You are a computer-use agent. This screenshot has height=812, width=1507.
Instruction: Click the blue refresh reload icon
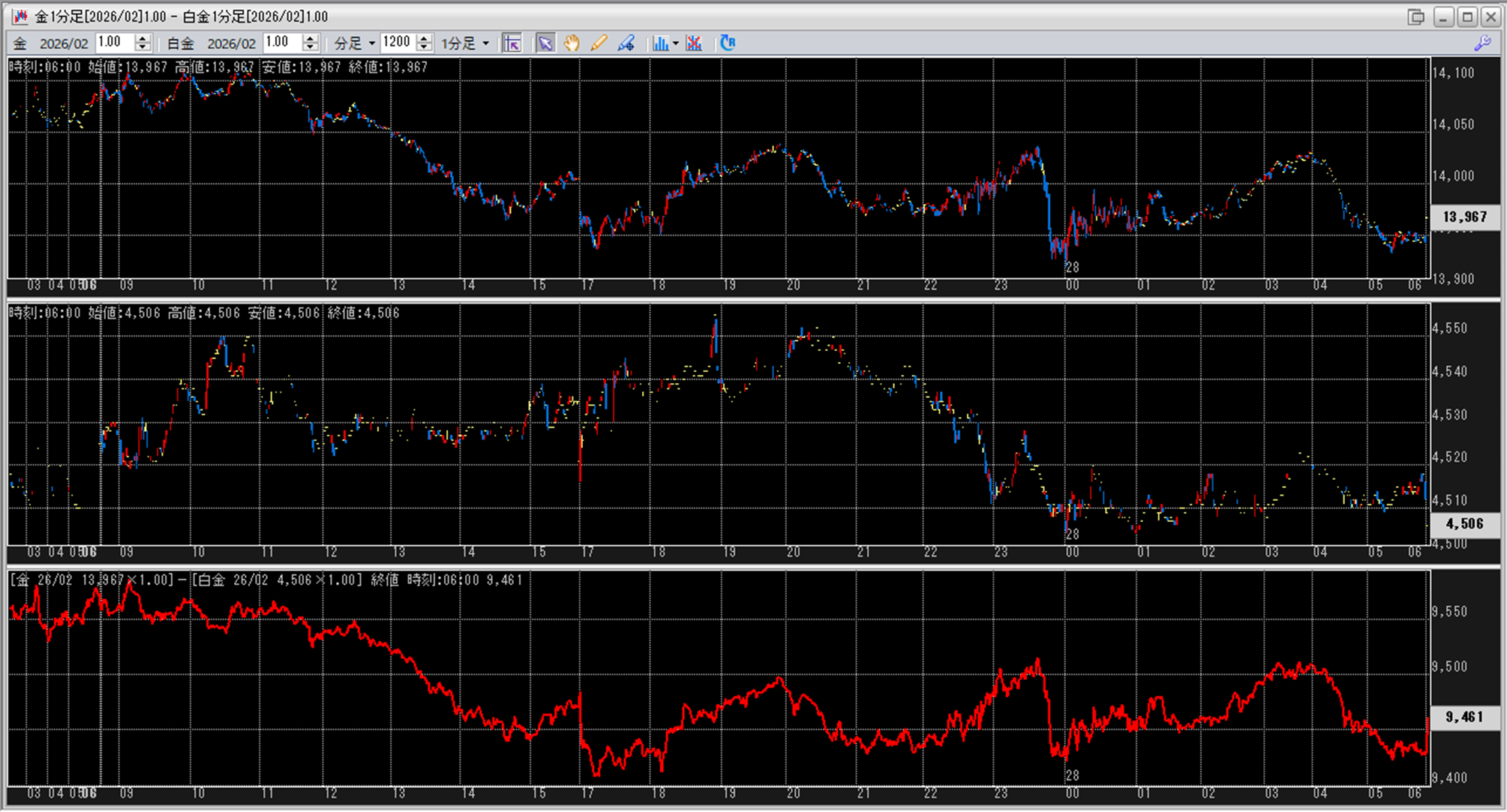point(727,43)
